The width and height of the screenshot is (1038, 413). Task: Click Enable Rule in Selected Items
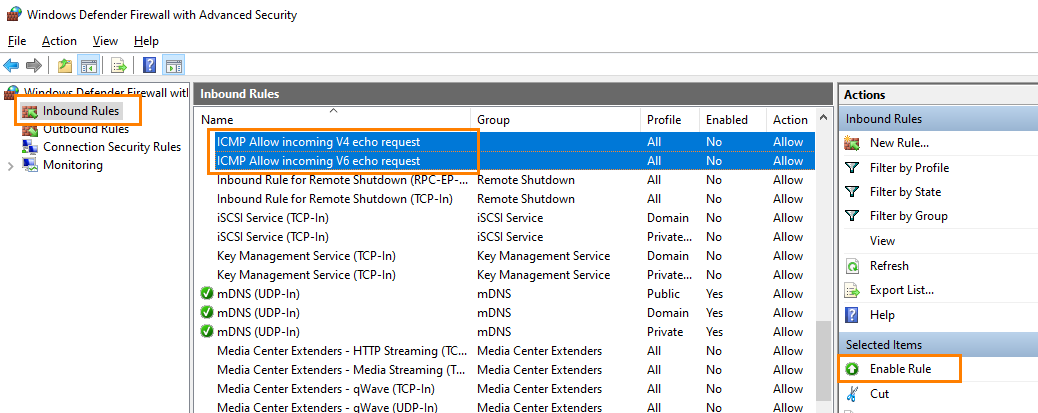point(900,369)
